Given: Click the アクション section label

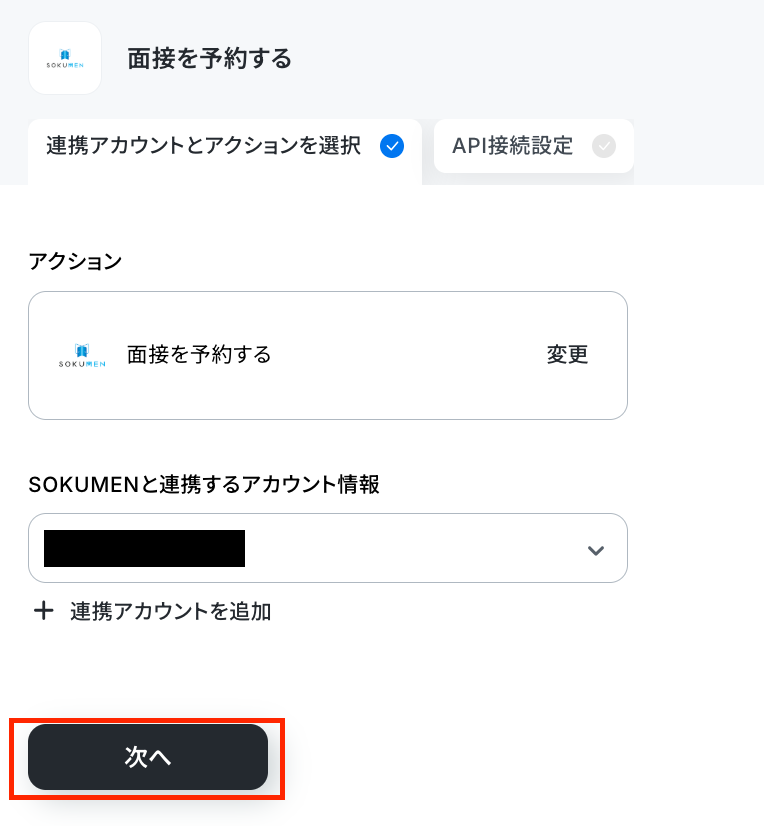Looking at the screenshot, I should click(75, 261).
